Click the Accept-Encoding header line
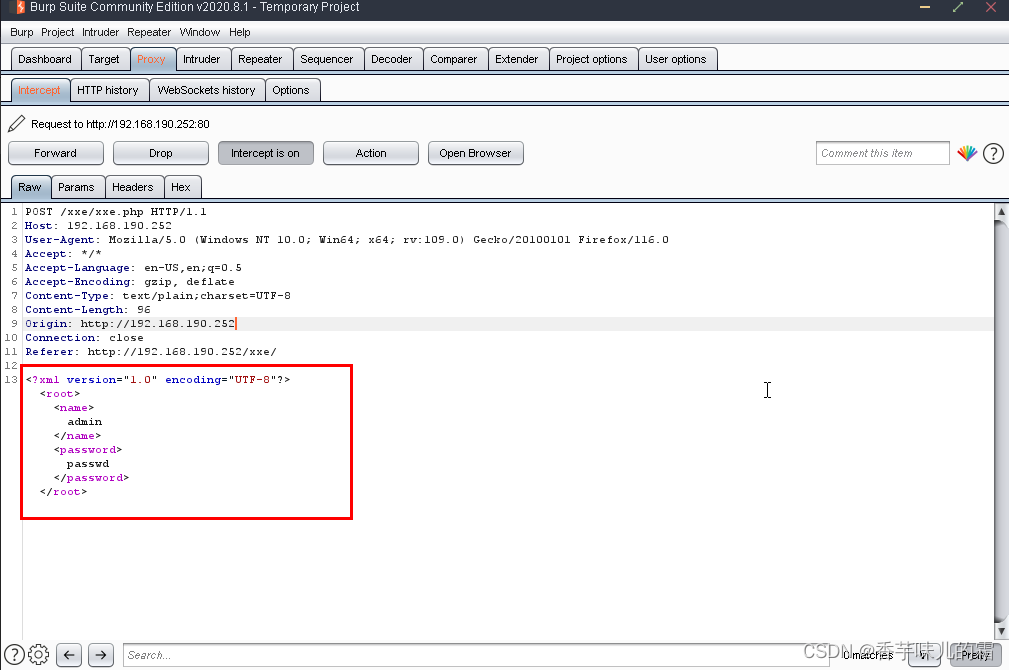Viewport: 1009px width, 670px height. [x=130, y=282]
